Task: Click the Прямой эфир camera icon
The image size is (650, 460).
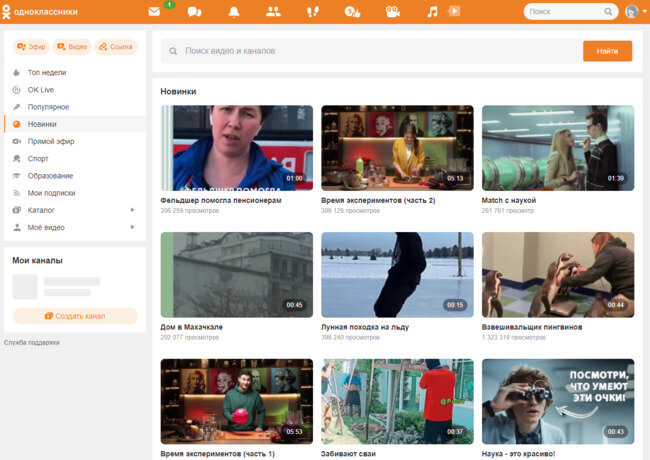Action: coord(17,141)
